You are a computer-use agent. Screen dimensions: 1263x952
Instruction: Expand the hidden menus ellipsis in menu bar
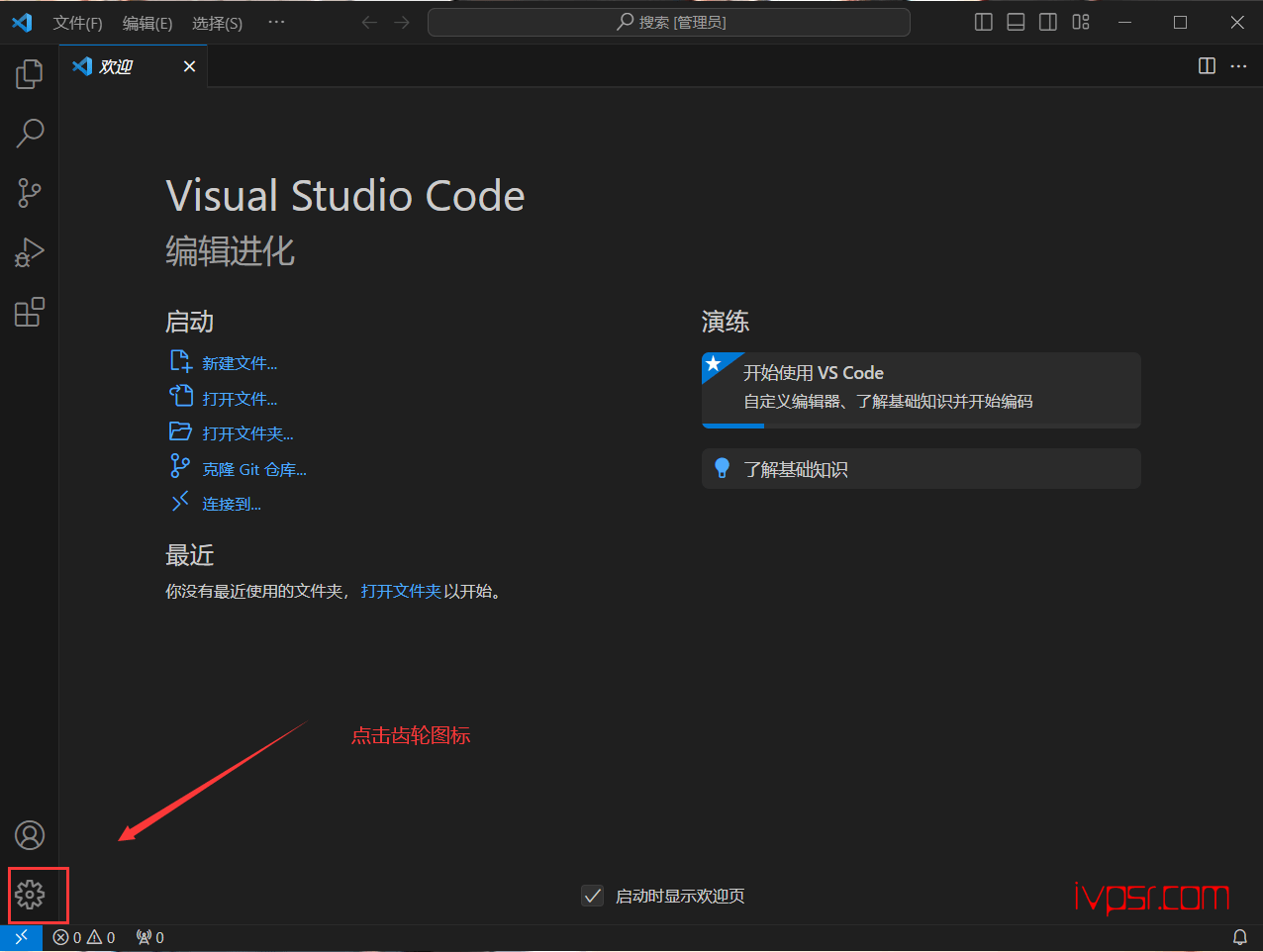point(276,22)
